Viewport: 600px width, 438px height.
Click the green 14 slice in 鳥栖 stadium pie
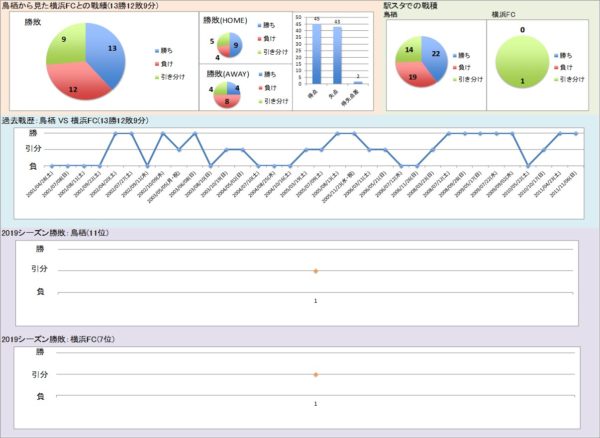coord(409,49)
